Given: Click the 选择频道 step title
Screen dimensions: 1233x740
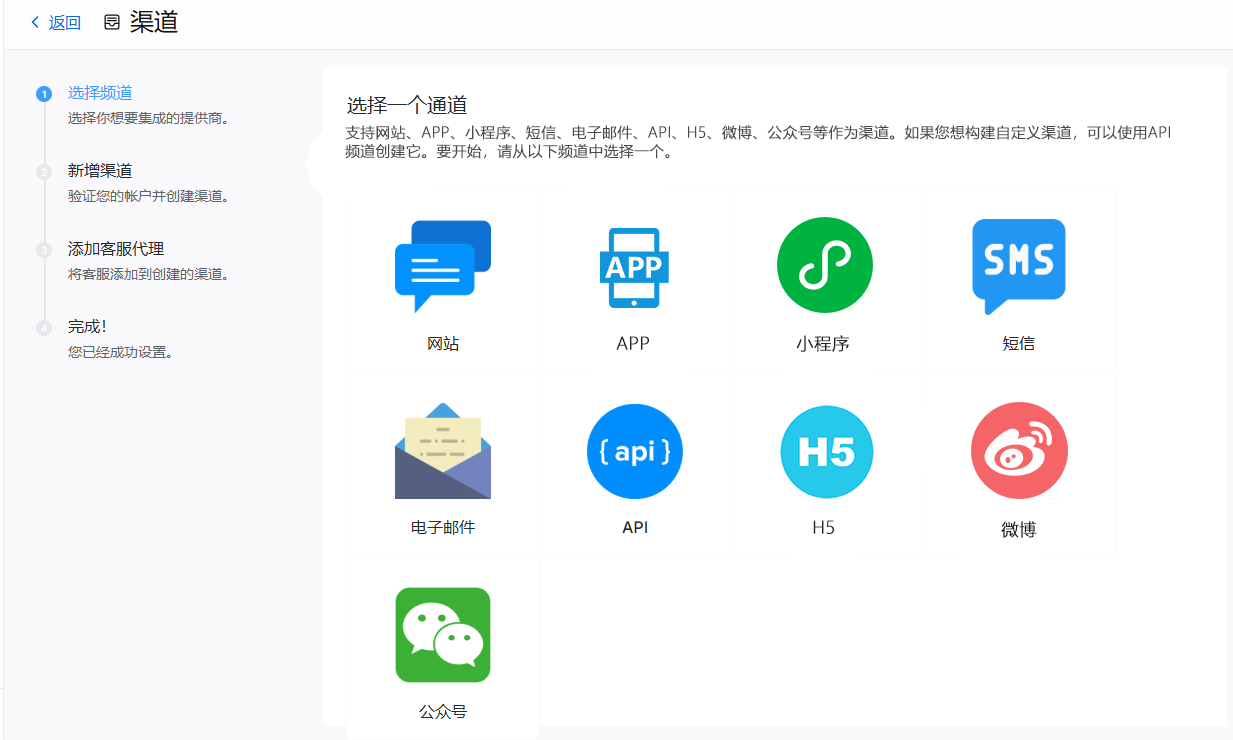Looking at the screenshot, I should point(100,93).
